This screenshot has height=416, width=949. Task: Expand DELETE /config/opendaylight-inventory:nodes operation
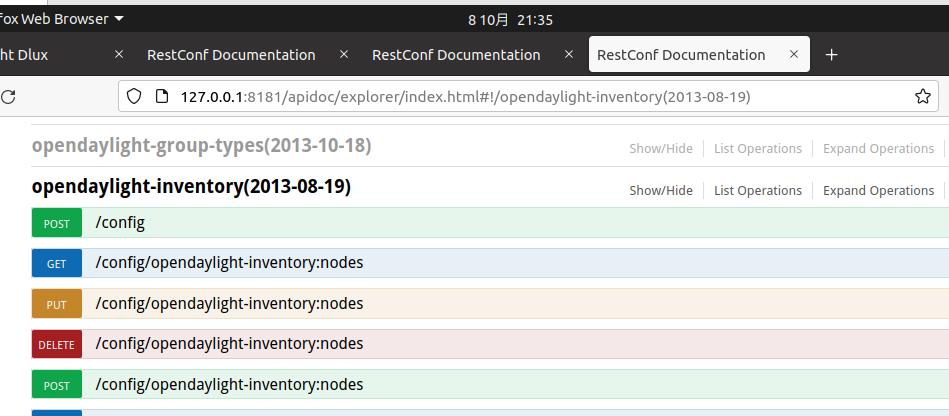pyautogui.click(x=229, y=344)
